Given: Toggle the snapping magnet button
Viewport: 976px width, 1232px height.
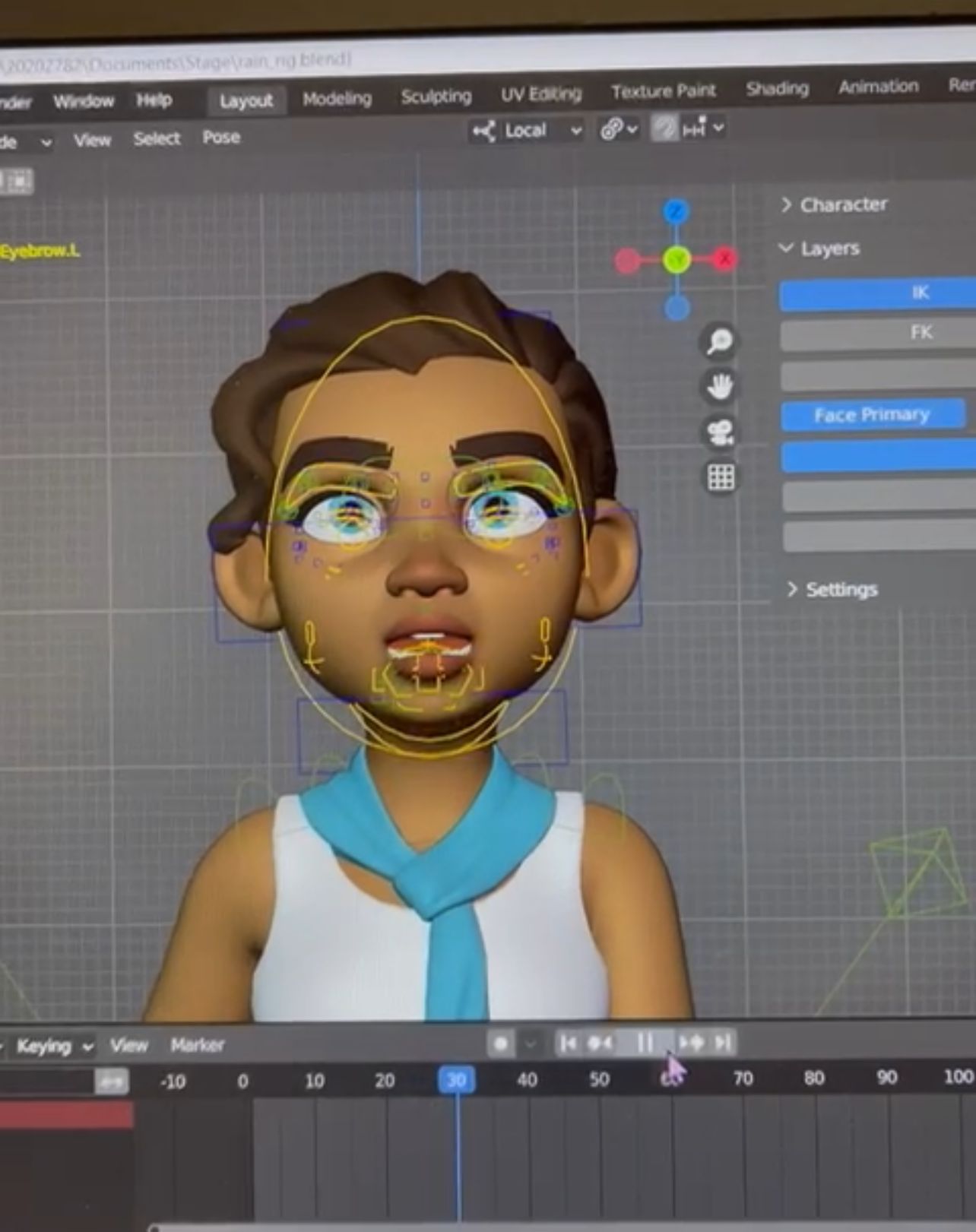Looking at the screenshot, I should [x=664, y=128].
